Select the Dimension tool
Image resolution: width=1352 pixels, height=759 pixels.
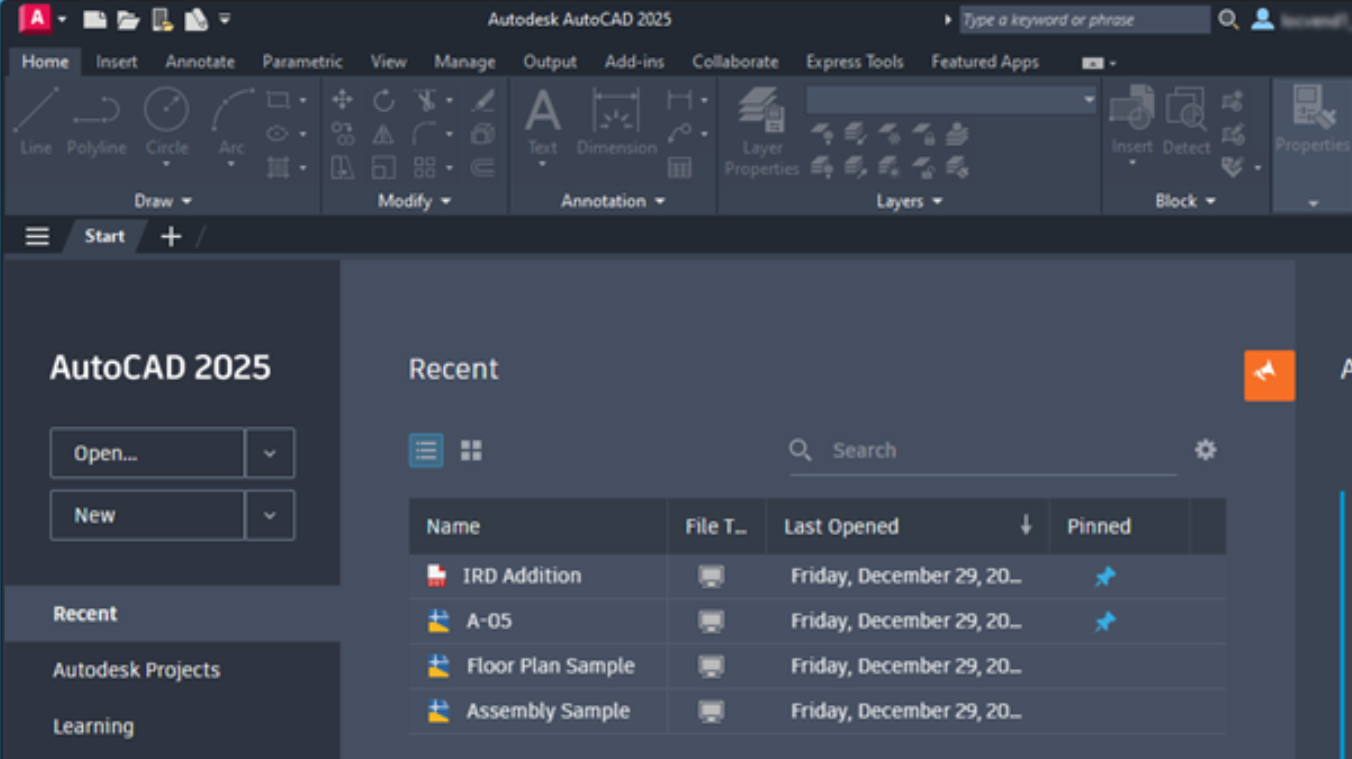click(616, 122)
